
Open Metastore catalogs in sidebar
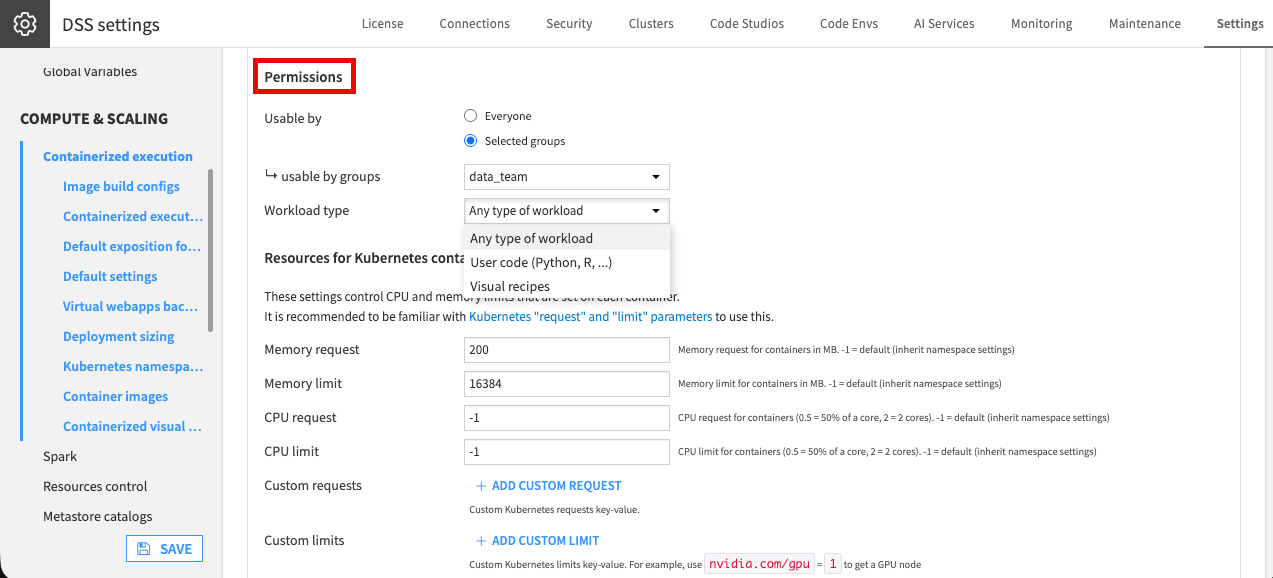tap(98, 517)
